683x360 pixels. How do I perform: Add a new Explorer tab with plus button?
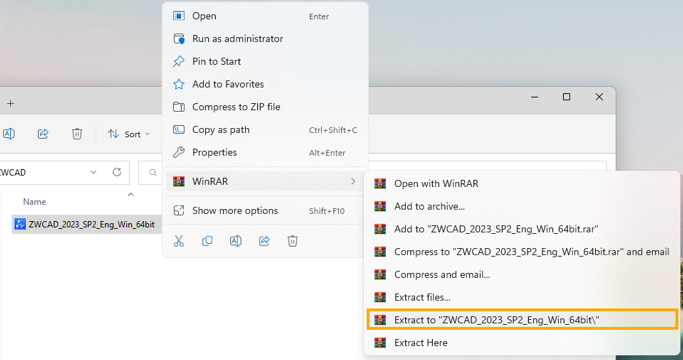click(x=10, y=103)
